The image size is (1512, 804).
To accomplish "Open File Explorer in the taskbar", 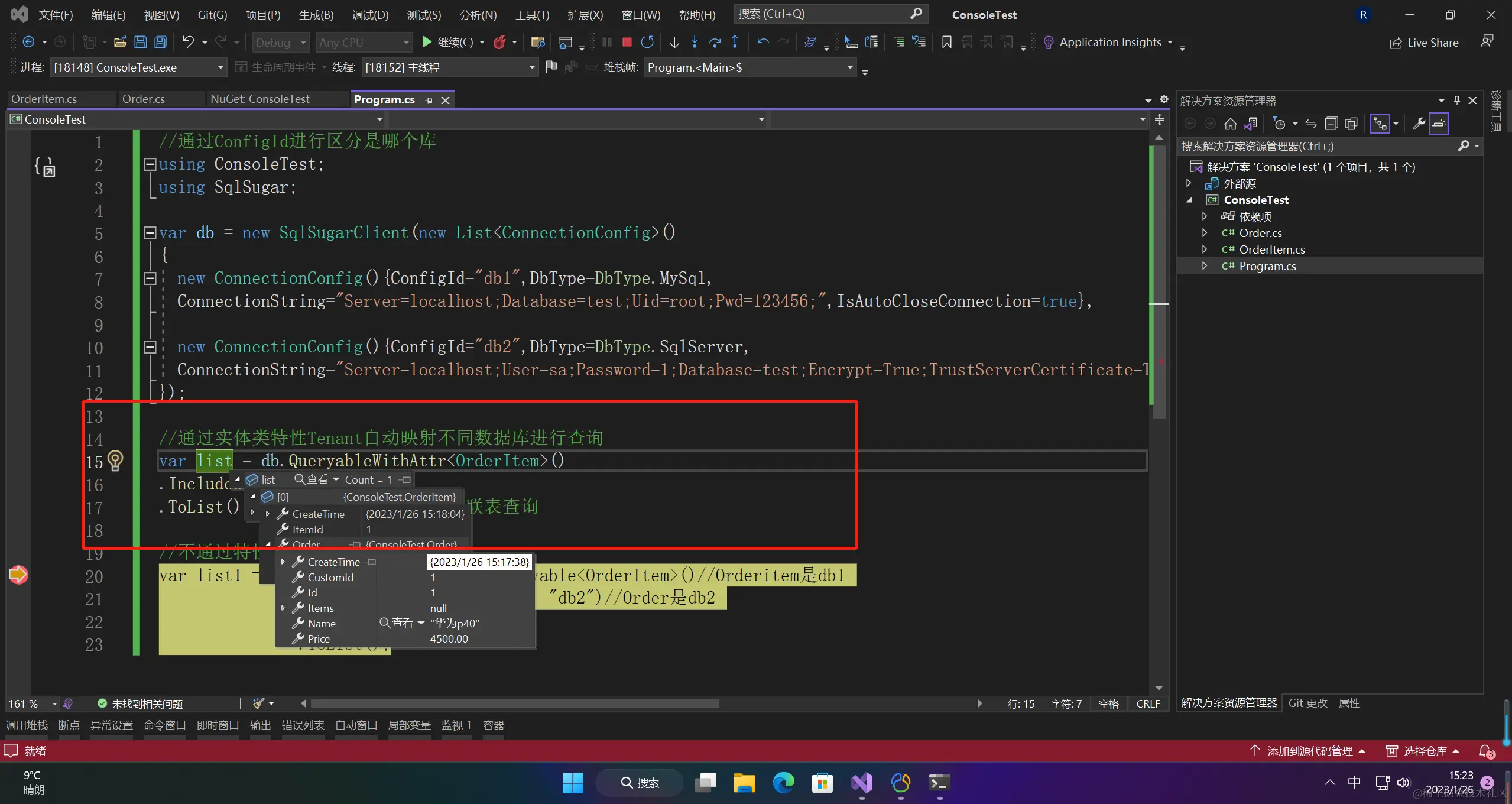I will (744, 783).
